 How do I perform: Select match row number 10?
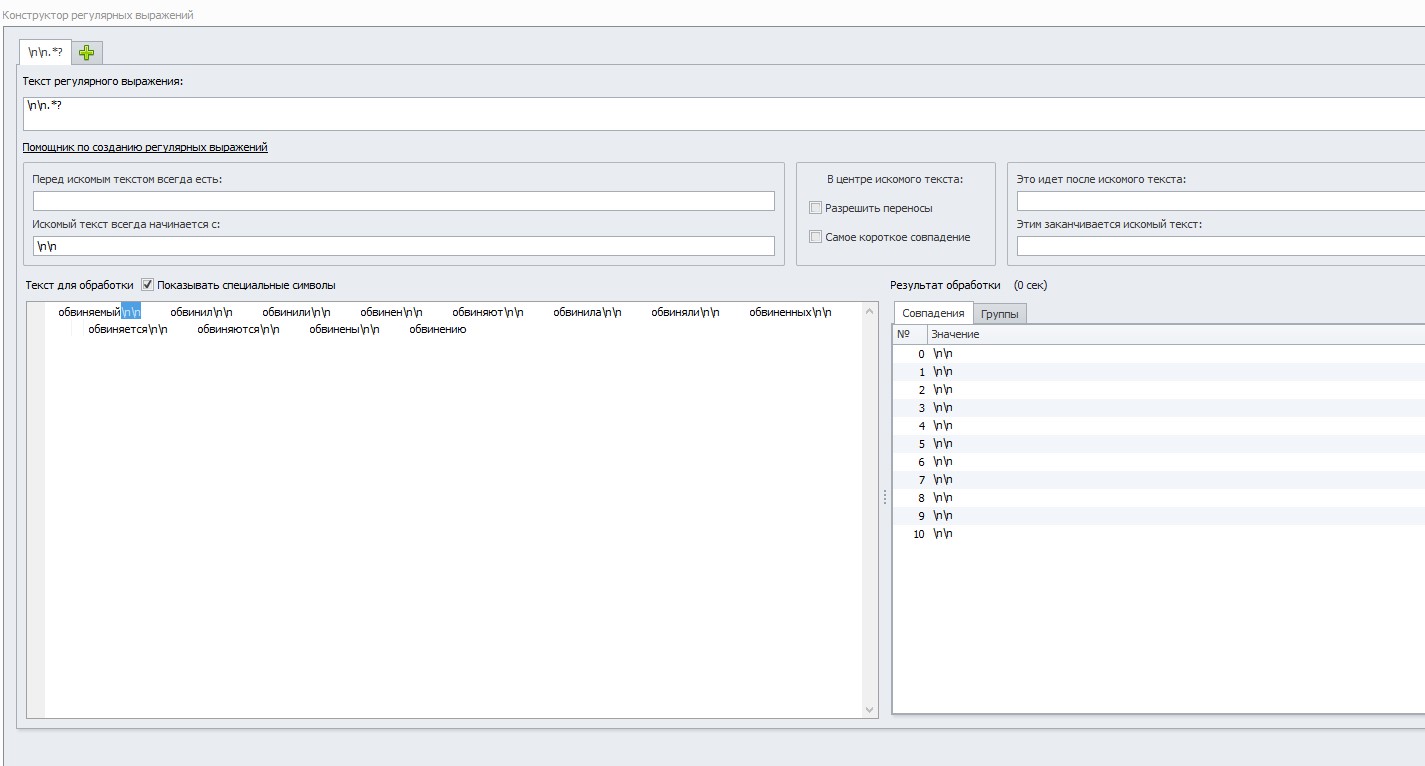tap(1159, 534)
